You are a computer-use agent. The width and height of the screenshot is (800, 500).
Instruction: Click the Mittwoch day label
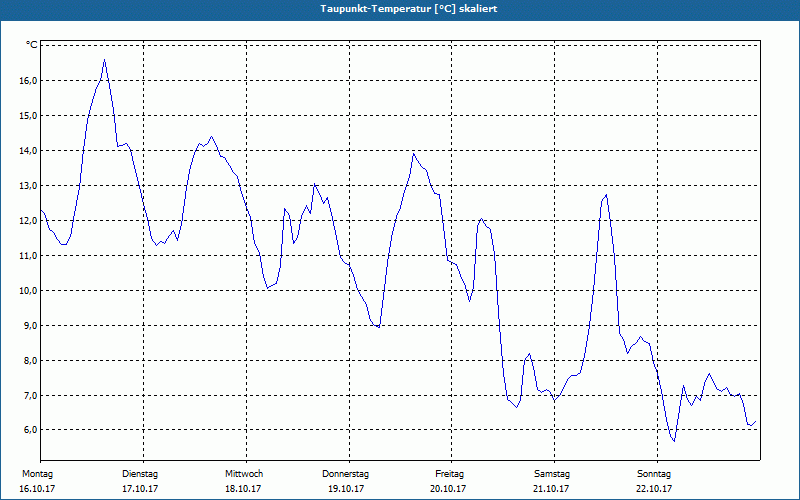(x=244, y=474)
